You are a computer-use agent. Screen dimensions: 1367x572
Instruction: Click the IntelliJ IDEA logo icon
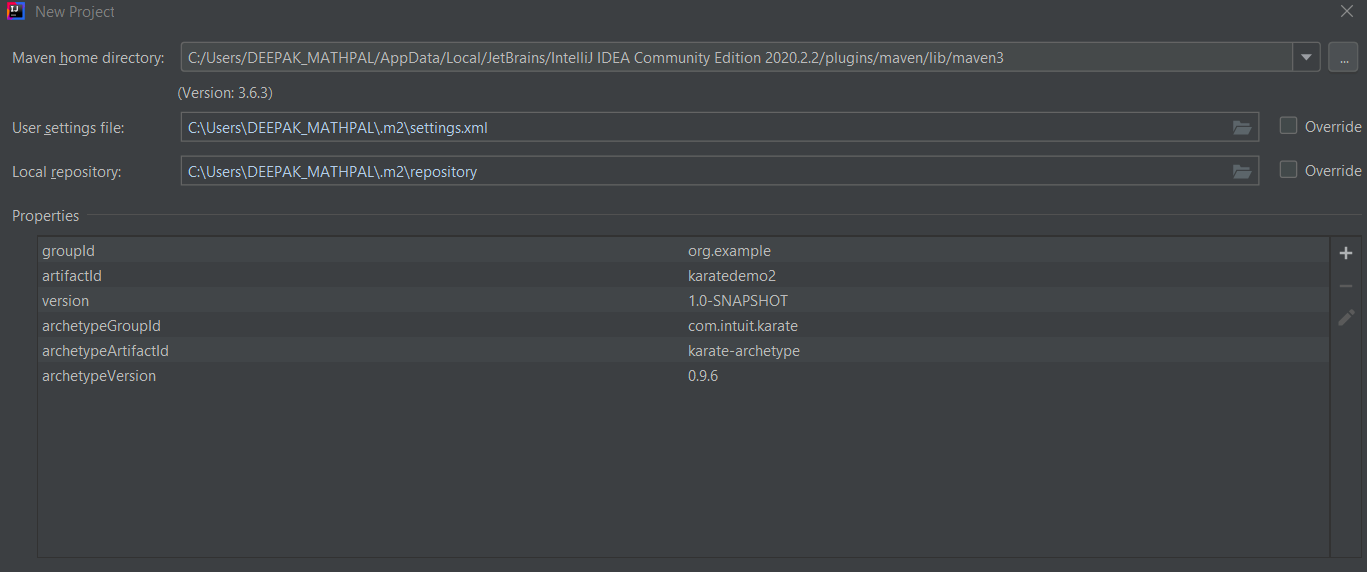[x=15, y=12]
